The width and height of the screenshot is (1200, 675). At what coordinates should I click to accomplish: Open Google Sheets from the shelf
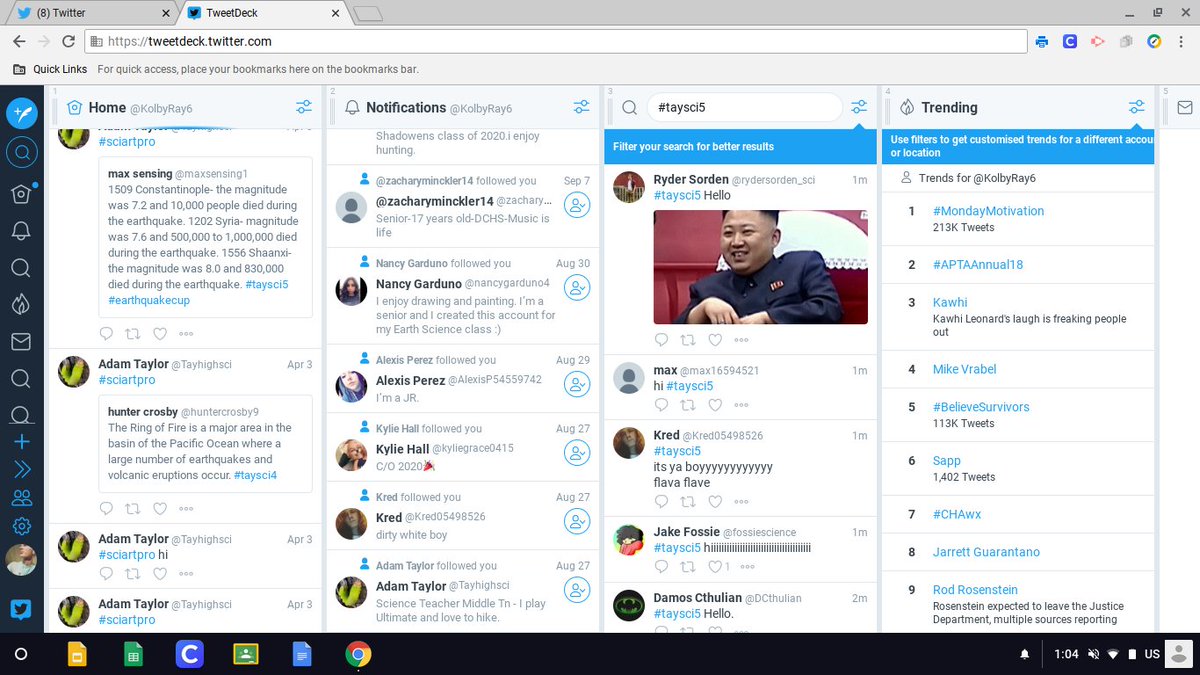point(132,654)
